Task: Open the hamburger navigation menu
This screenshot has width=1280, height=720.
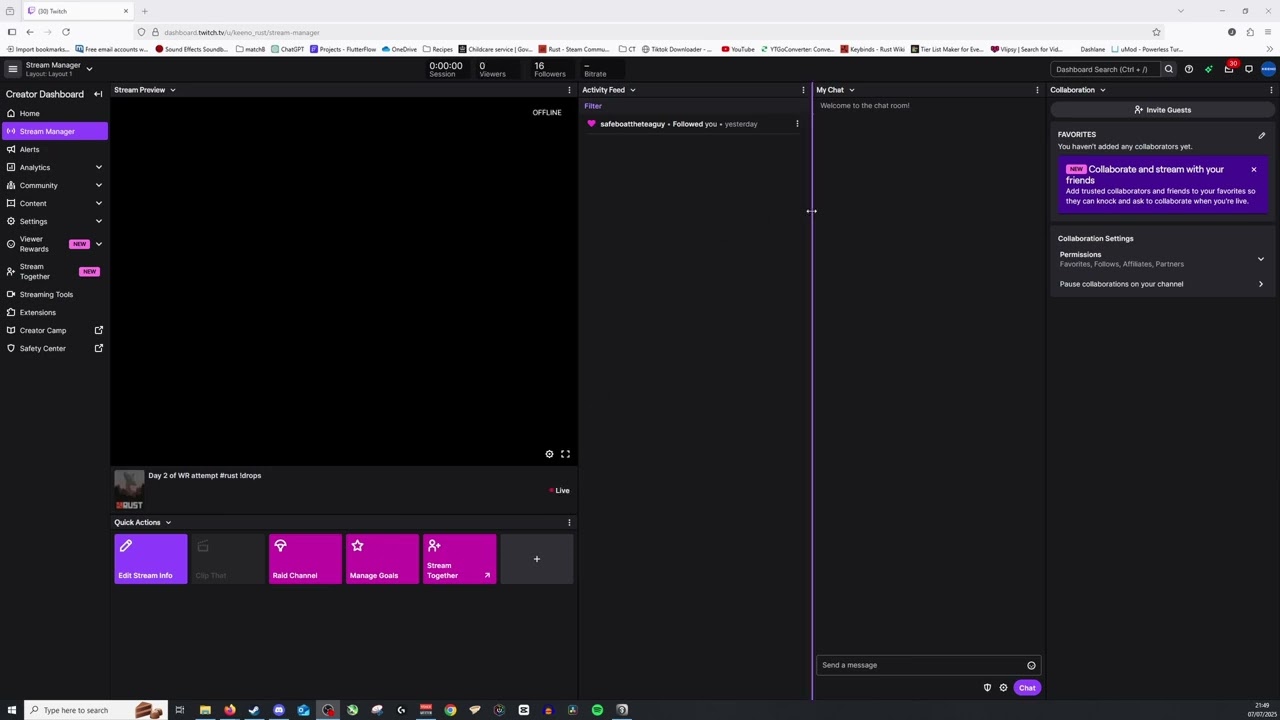Action: coord(12,69)
